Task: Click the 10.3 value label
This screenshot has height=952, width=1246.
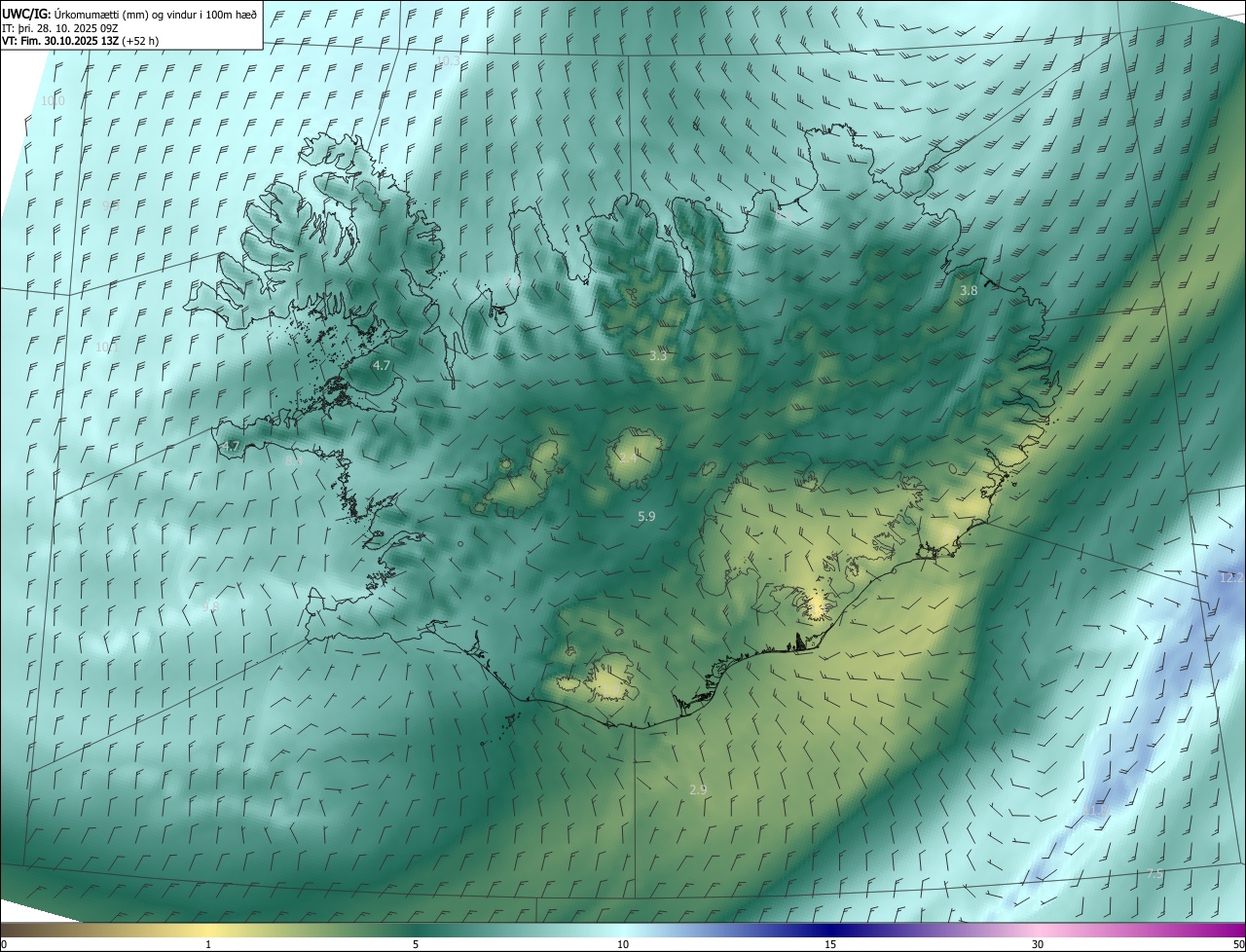Action: [x=448, y=60]
